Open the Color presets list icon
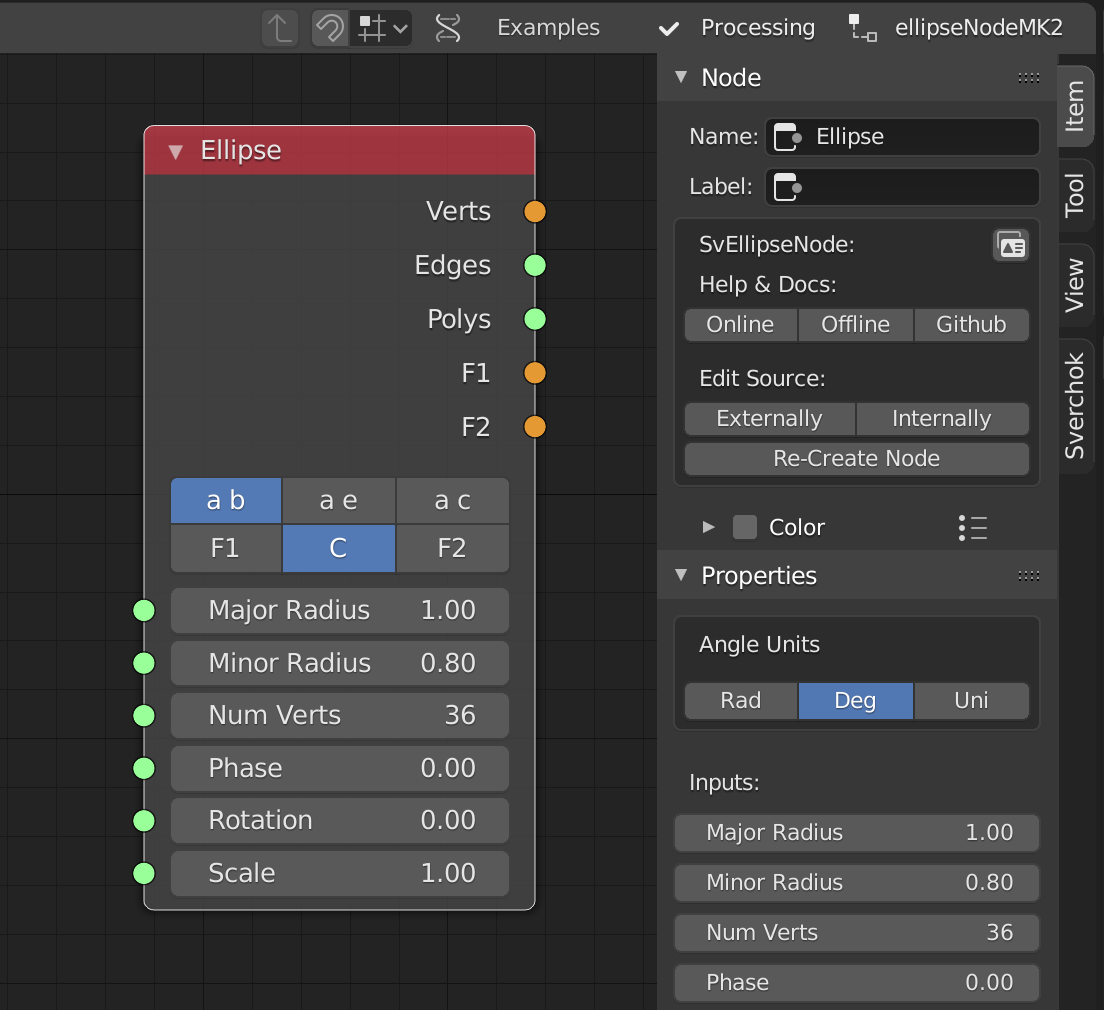Viewport: 1104px width, 1010px height. pyautogui.click(x=972, y=527)
